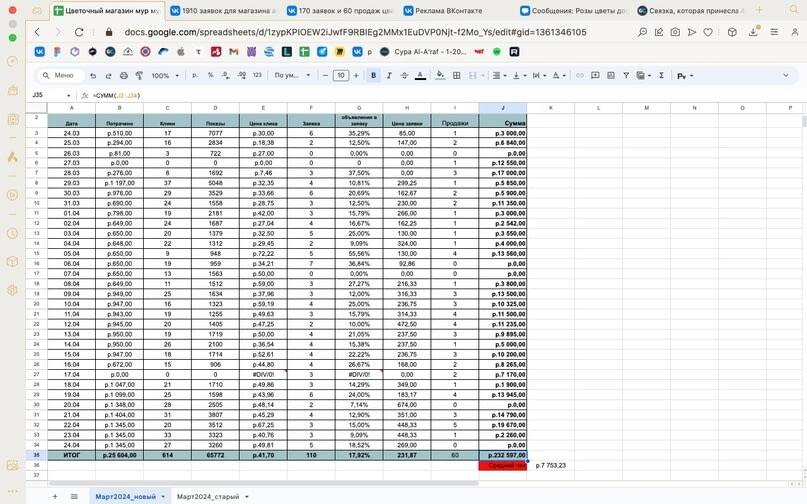Click the borders icon in toolbar
The width and height of the screenshot is (807, 504).
[456, 75]
